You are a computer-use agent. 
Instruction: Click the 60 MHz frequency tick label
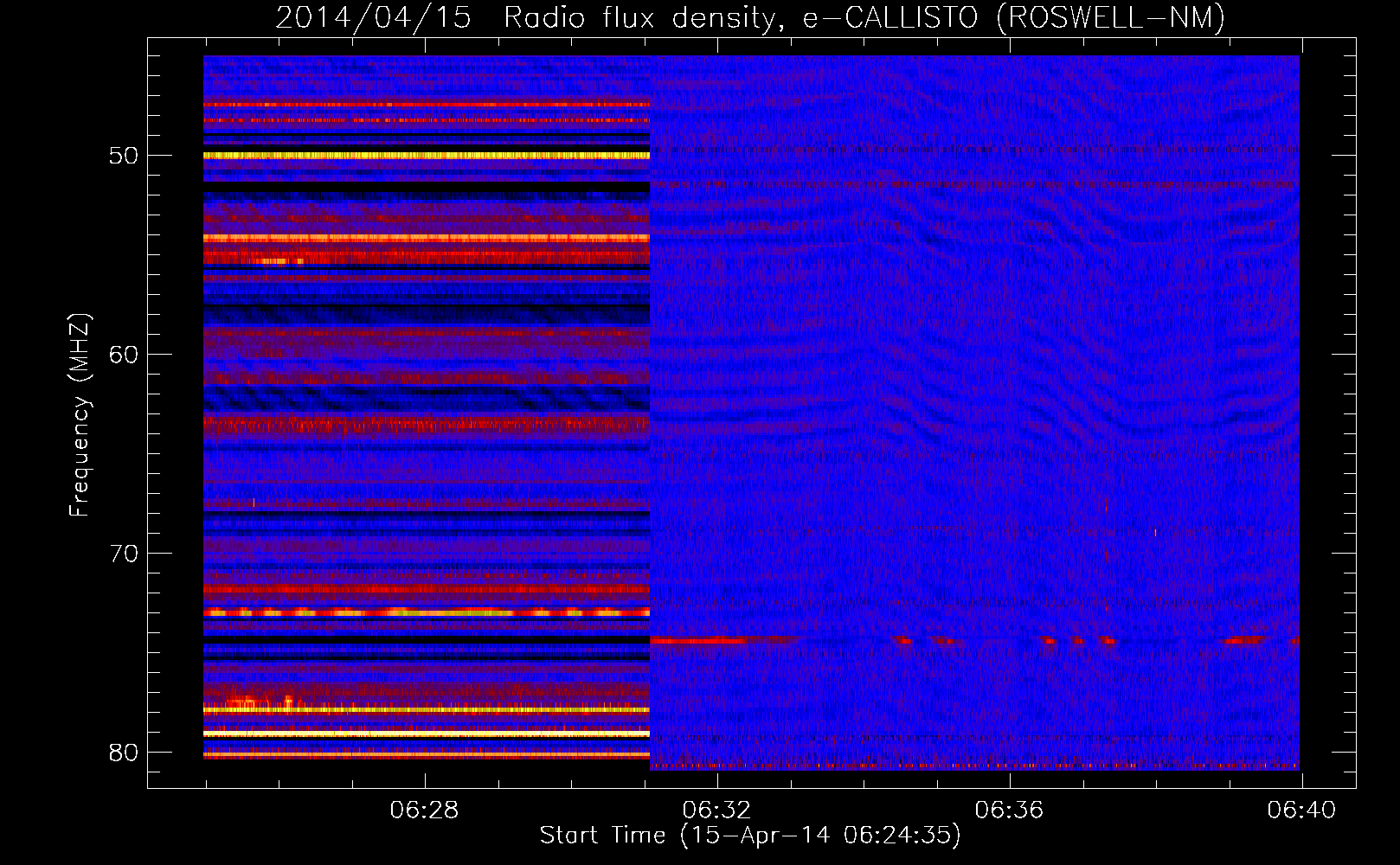pyautogui.click(x=124, y=355)
